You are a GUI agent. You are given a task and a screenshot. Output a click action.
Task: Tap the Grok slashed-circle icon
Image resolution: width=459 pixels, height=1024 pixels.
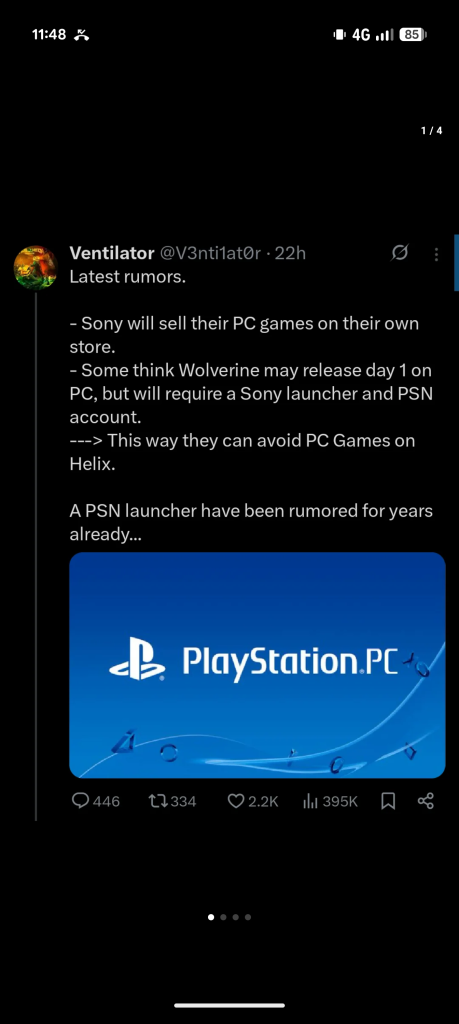point(400,253)
